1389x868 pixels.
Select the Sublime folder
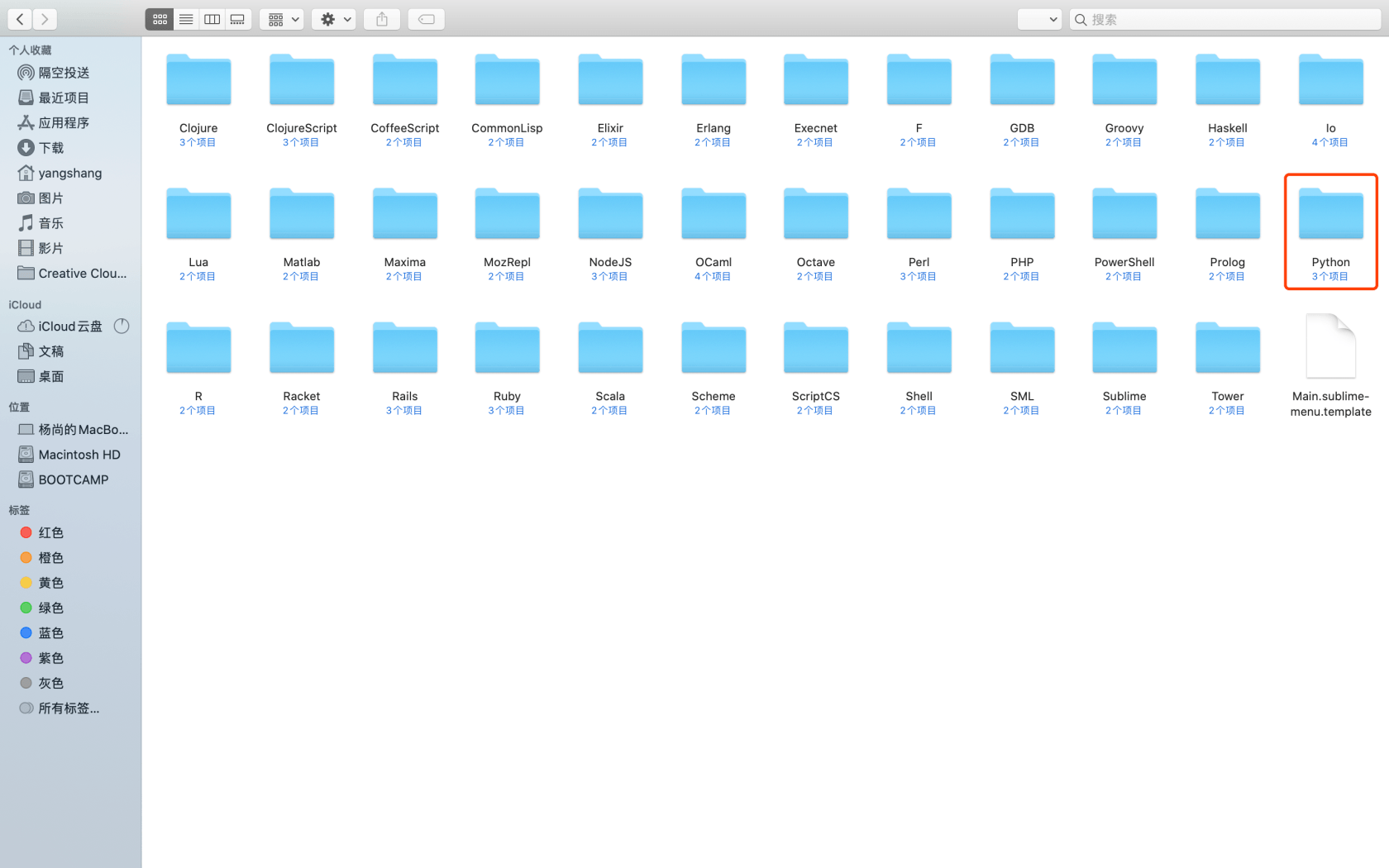point(1124,349)
